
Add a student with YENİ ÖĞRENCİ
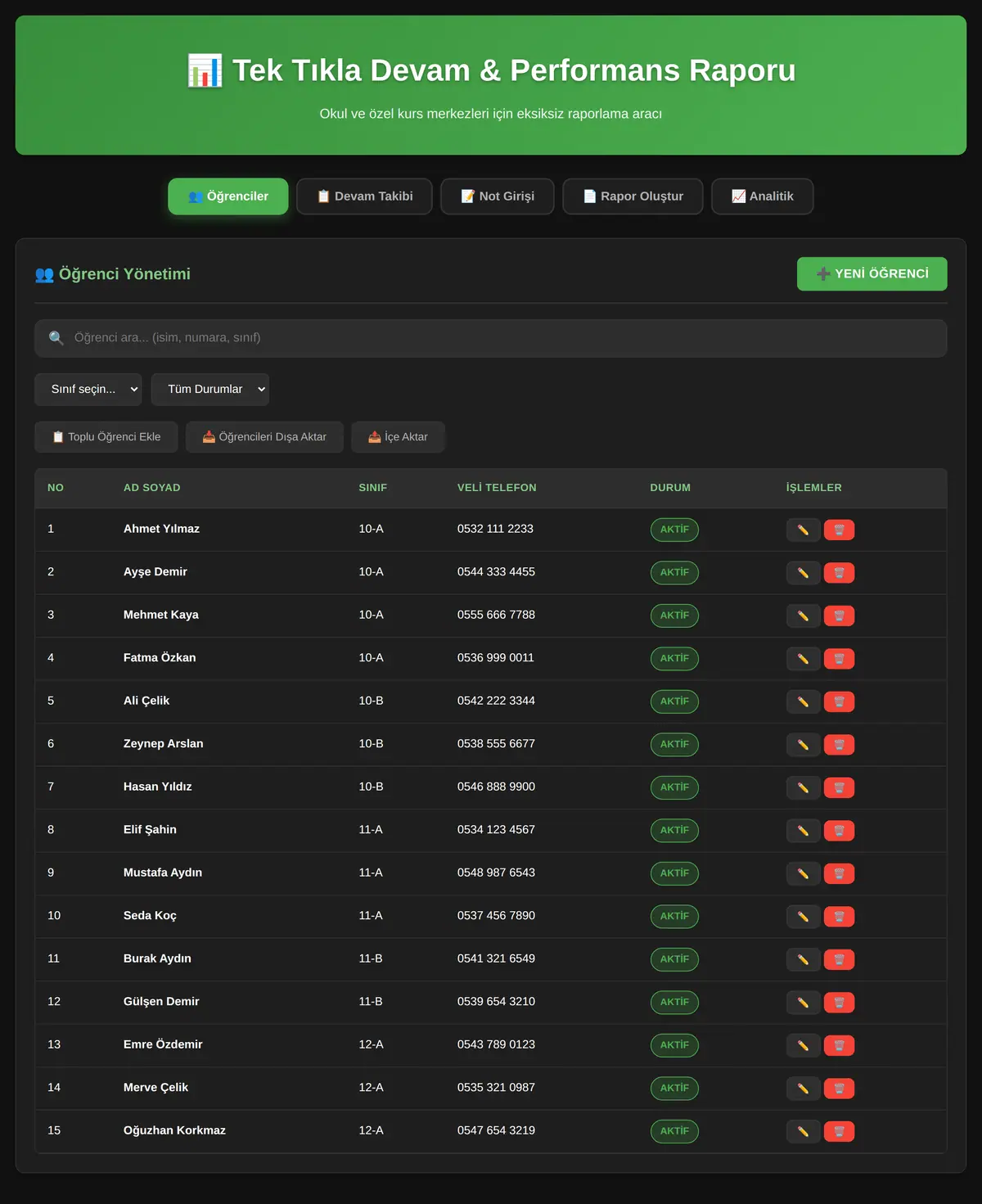pyautogui.click(x=872, y=274)
